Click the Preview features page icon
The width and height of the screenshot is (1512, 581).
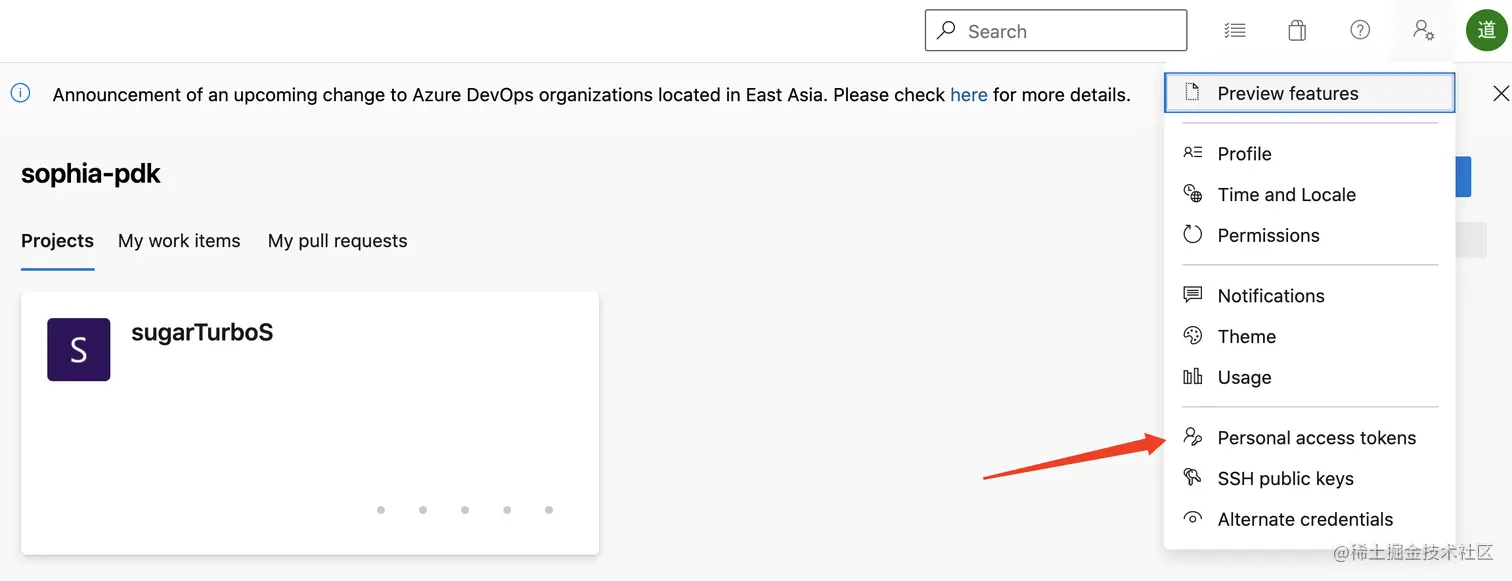pyautogui.click(x=1192, y=93)
